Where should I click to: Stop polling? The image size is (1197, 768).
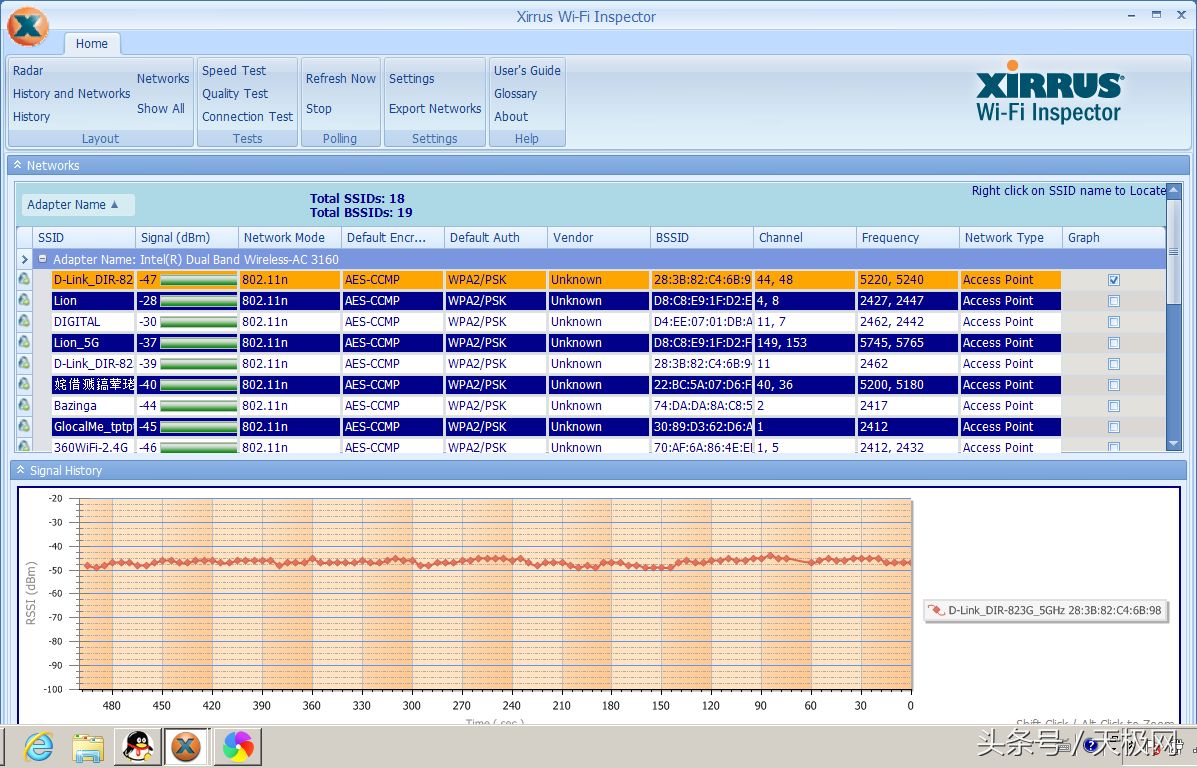pyautogui.click(x=318, y=108)
